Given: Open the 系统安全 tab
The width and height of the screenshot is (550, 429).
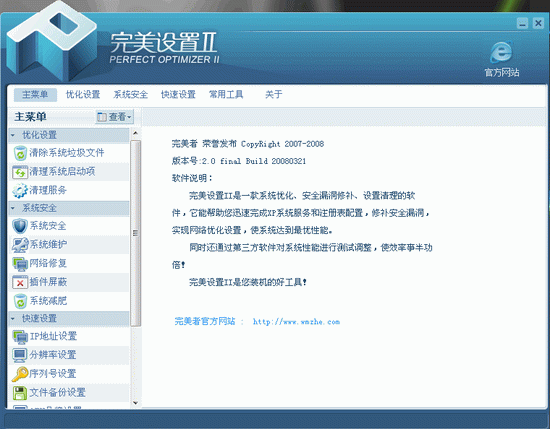Looking at the screenshot, I should pyautogui.click(x=130, y=95).
